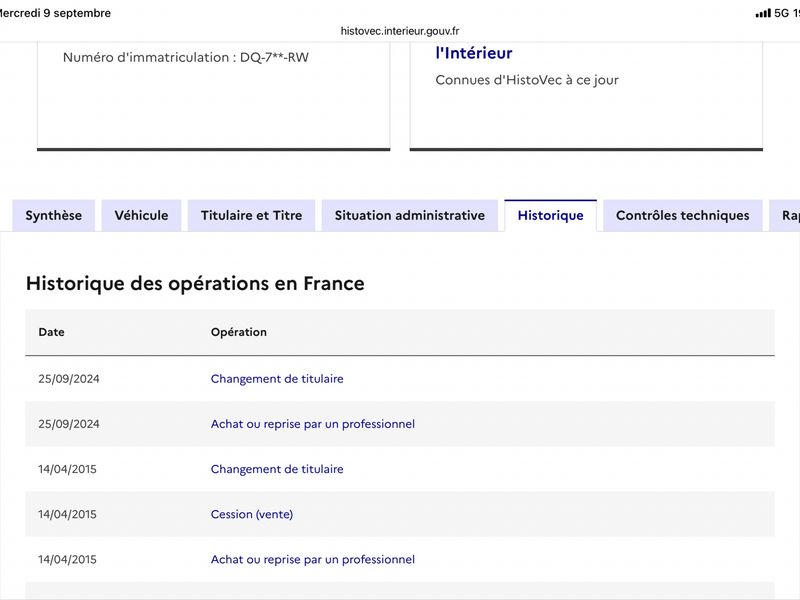Open the Synthèse tab
Viewport: 800px width, 600px height.
pyautogui.click(x=54, y=216)
